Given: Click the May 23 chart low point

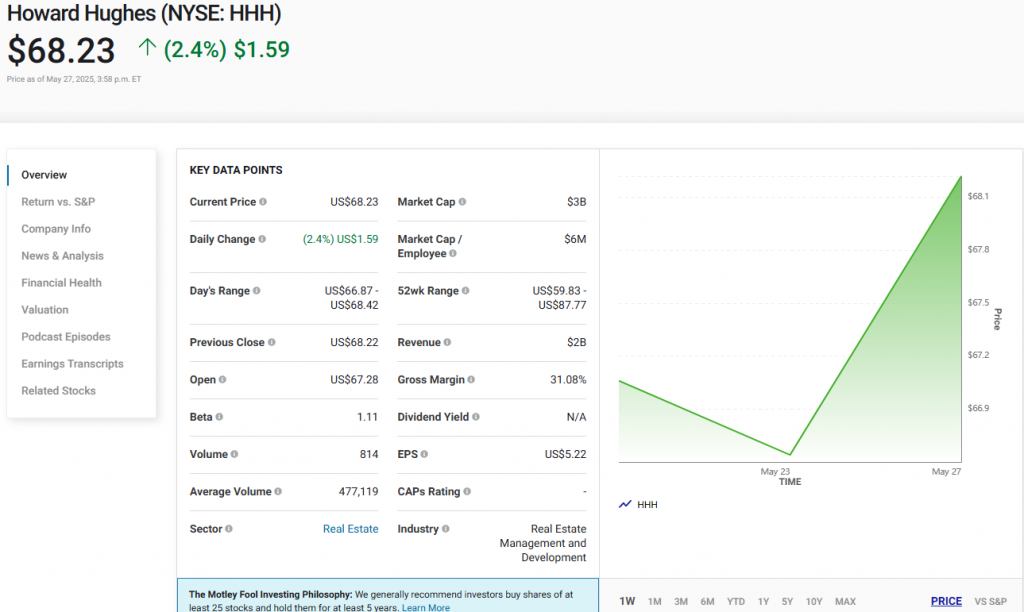Looking at the screenshot, I should pyautogui.click(x=790, y=454).
